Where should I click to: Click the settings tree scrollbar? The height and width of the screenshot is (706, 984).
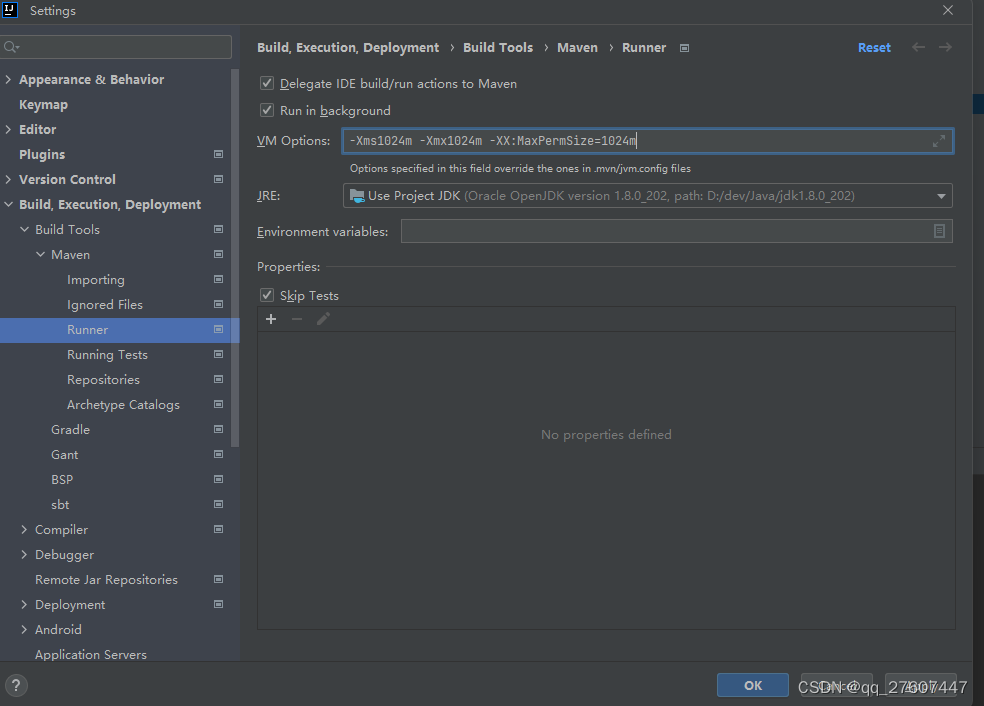pos(235,257)
